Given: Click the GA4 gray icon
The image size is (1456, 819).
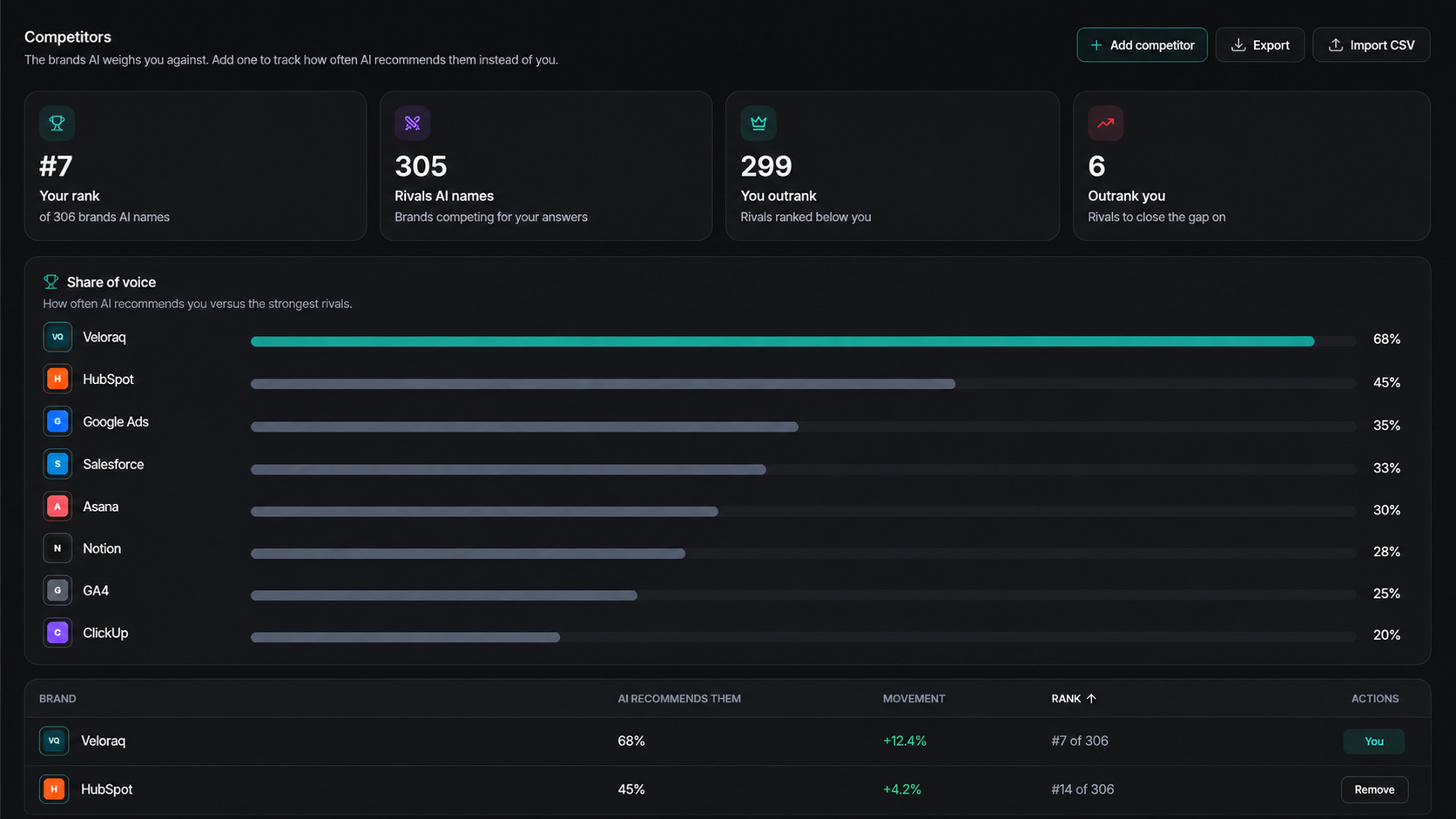Looking at the screenshot, I should coord(57,590).
